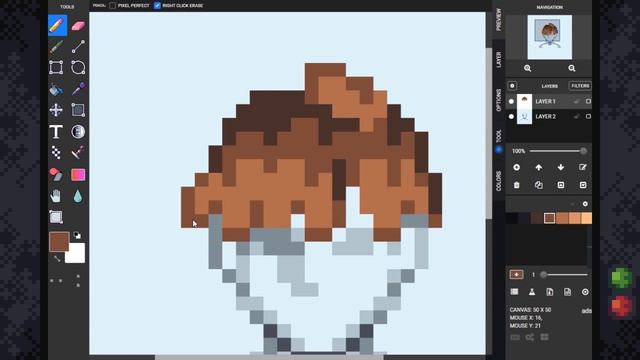The image size is (640, 360).
Task: Open the frames panel icon
Action: [514, 291]
